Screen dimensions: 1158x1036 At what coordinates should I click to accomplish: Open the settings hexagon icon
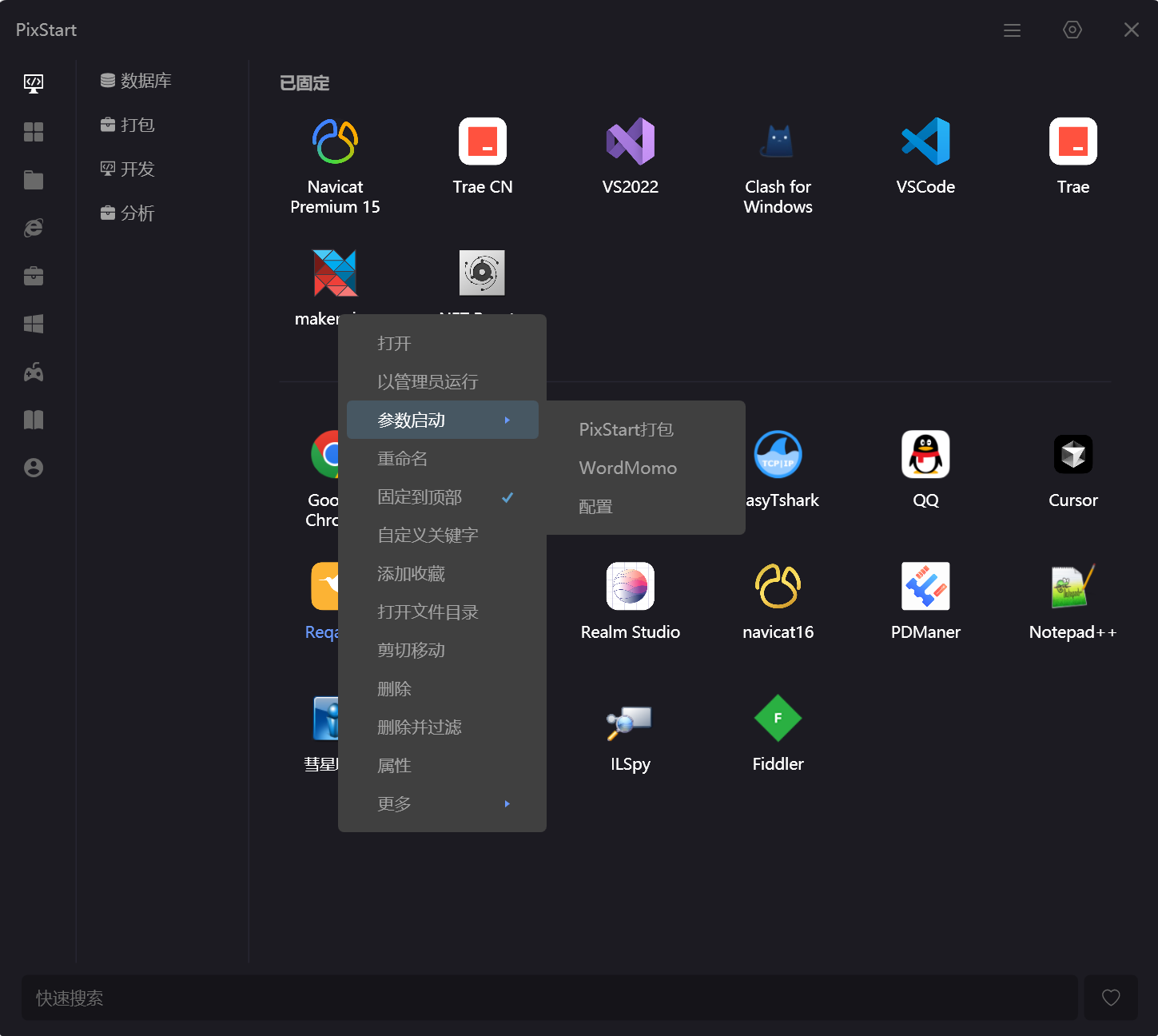(x=1072, y=30)
